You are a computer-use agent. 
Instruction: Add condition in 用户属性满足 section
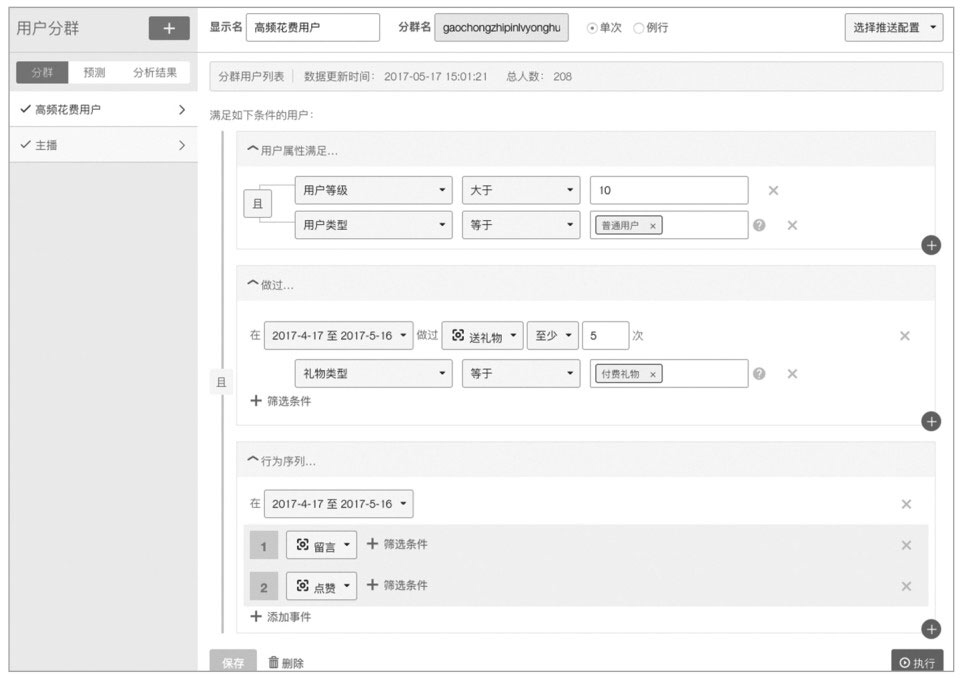(x=931, y=245)
